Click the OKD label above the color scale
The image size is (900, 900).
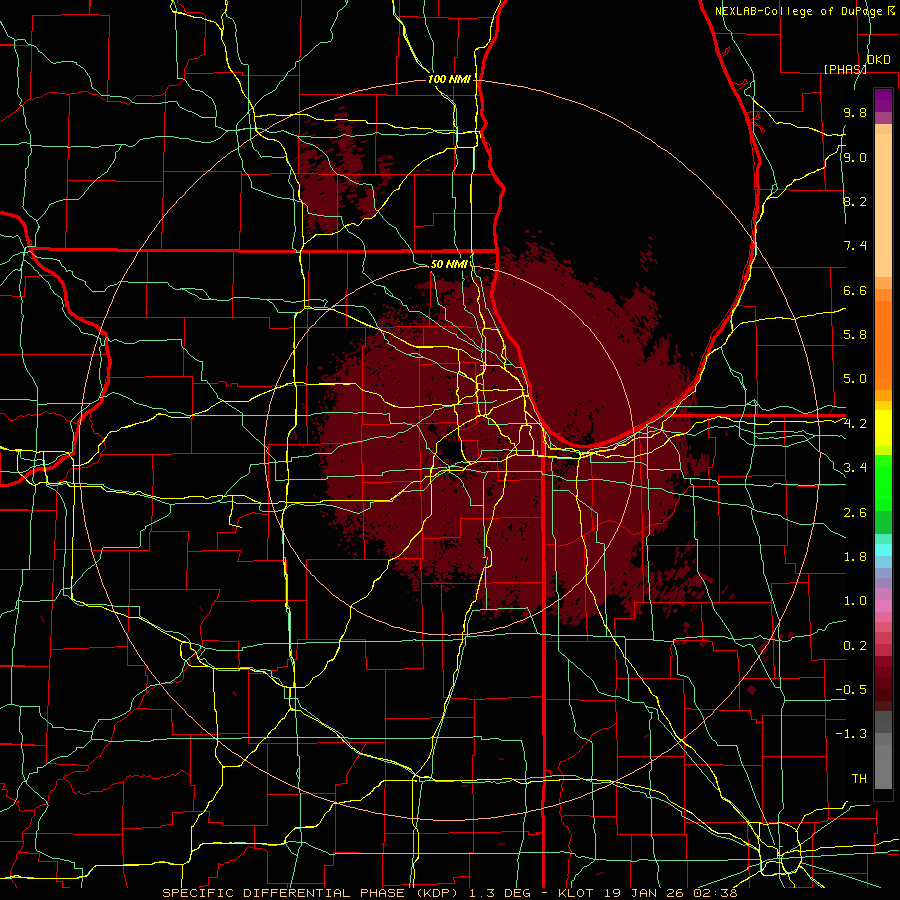[x=879, y=60]
